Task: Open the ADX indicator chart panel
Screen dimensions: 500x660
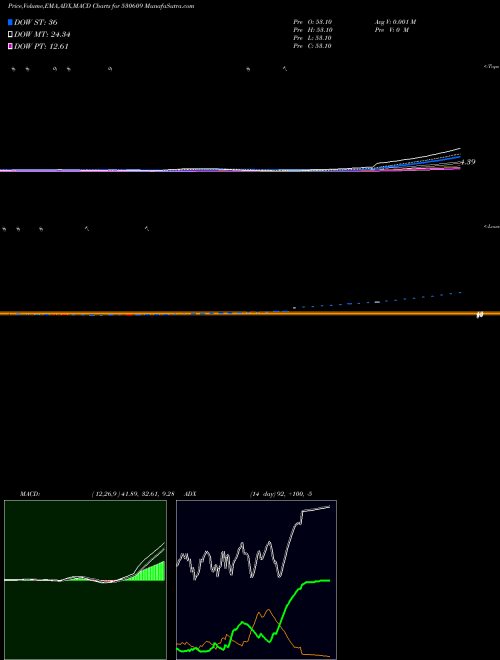Action: (256, 580)
